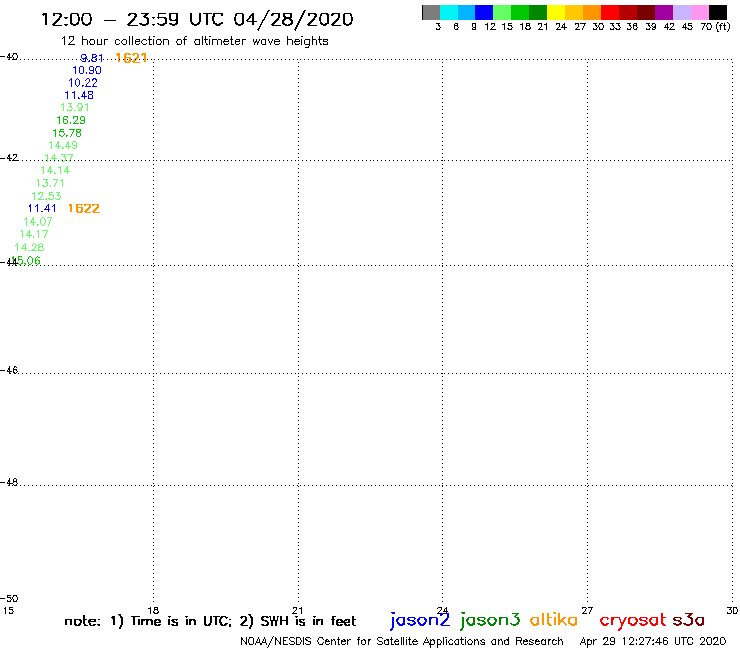Click the latitude axis label -50
740x650 pixels.
coord(9,599)
